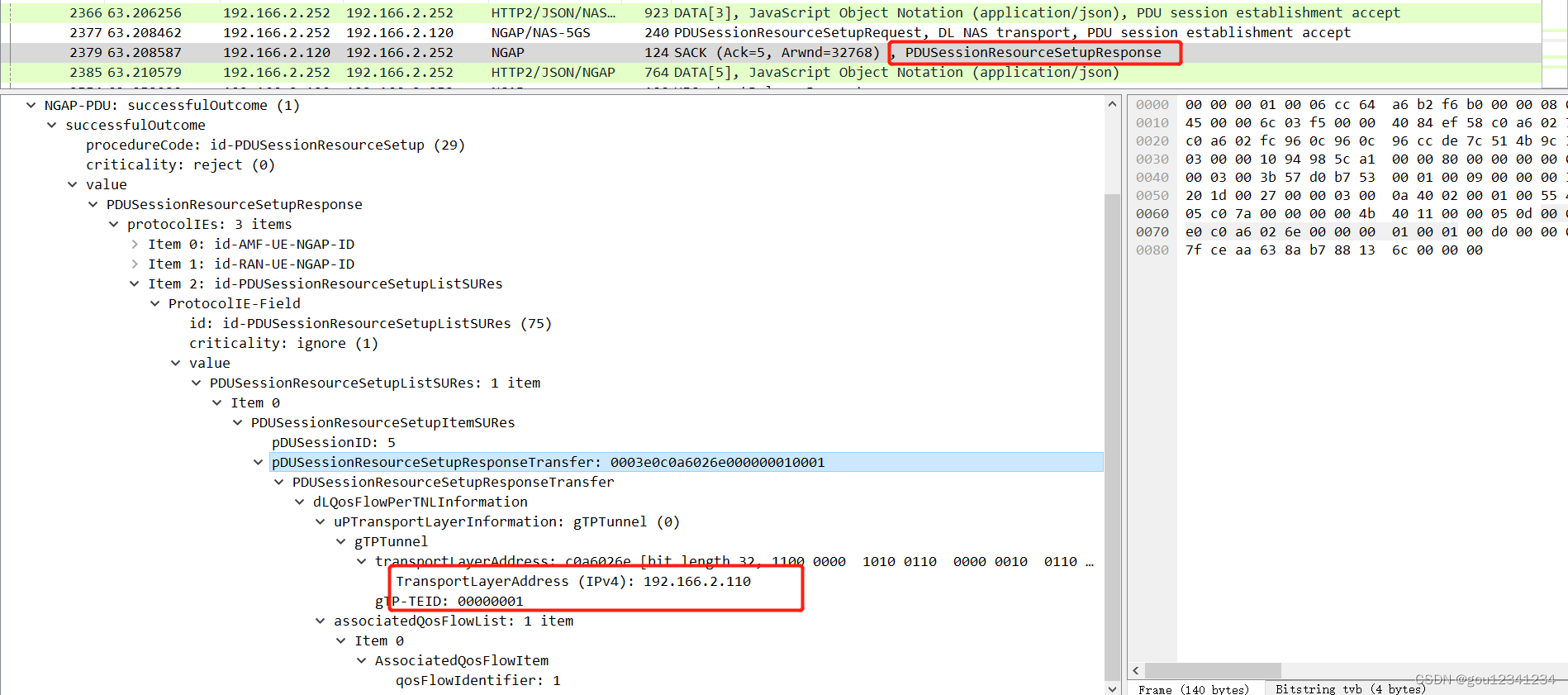The width and height of the screenshot is (1568, 695).
Task: Click PDUSessionResourceSetupResponse info text in packet 2379
Action: pyautogui.click(x=1033, y=52)
